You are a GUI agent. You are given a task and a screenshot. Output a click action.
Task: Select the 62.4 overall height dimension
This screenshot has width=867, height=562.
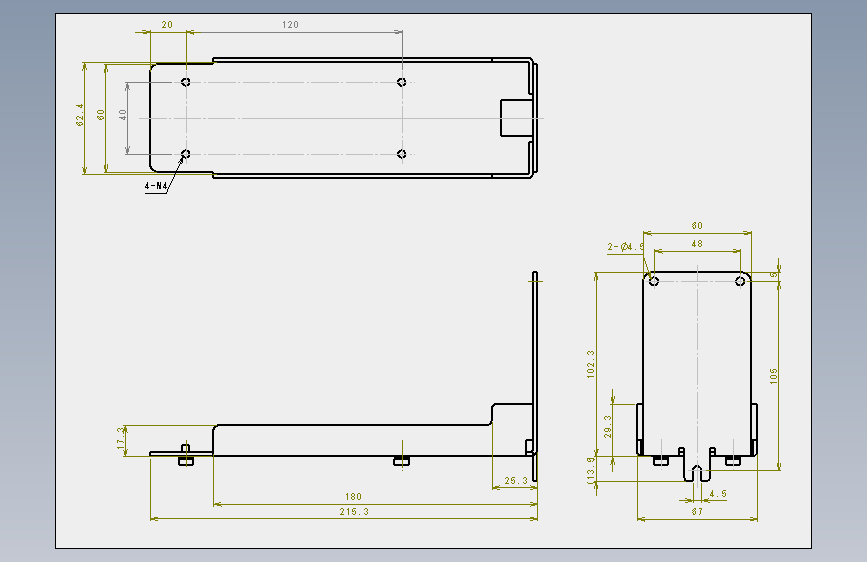tap(80, 115)
